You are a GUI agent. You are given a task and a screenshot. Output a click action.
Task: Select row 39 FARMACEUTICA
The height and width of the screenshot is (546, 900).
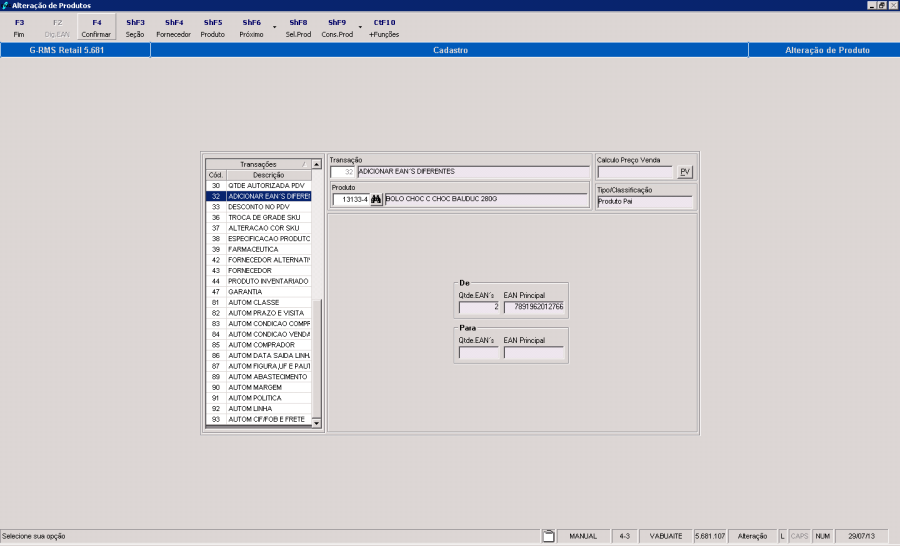point(258,249)
